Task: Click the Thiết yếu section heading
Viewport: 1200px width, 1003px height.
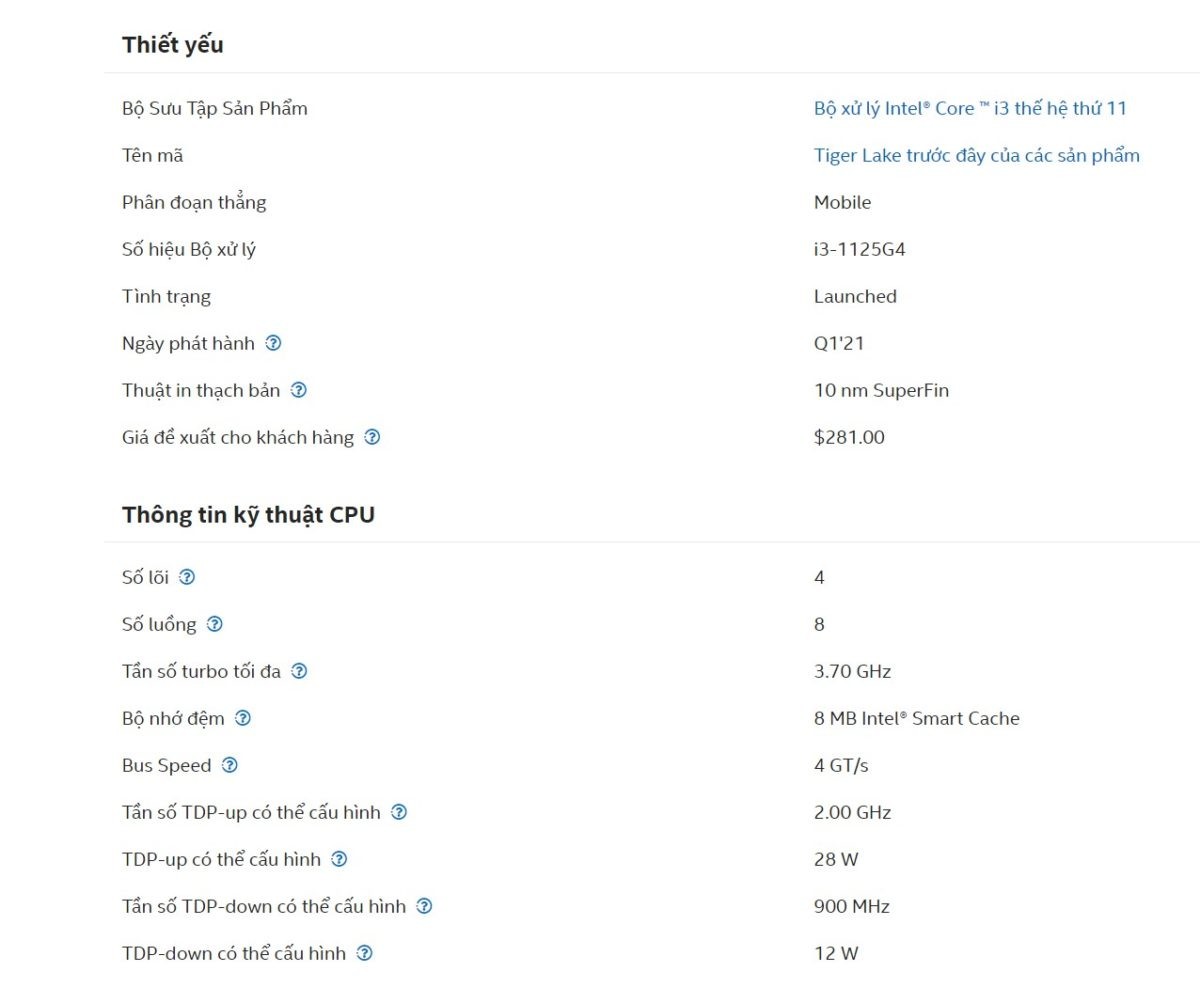Action: pos(173,45)
